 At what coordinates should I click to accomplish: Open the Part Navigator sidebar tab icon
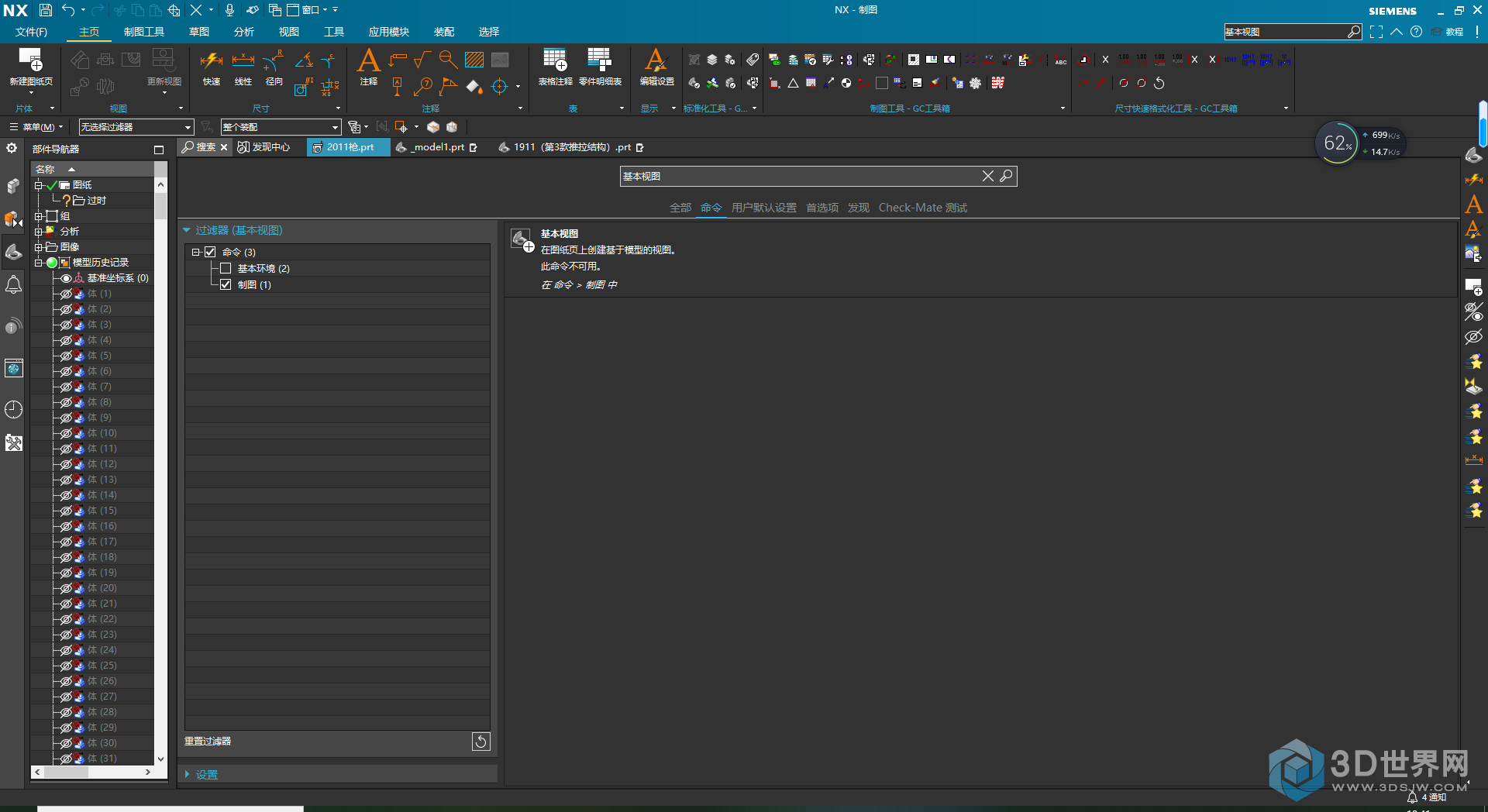(x=13, y=252)
